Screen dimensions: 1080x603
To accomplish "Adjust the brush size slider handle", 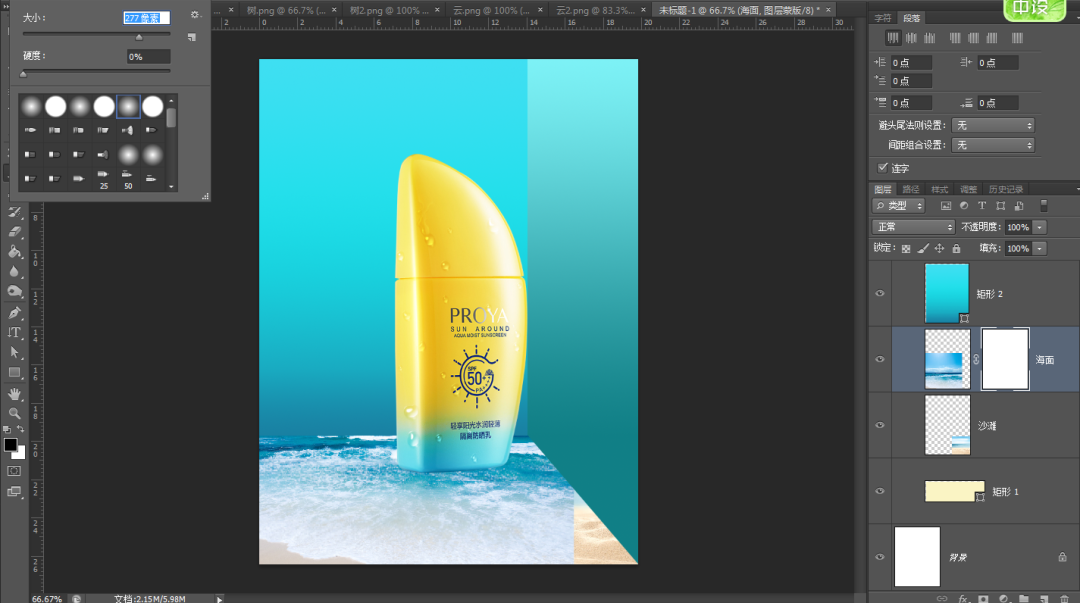I will click(x=138, y=37).
